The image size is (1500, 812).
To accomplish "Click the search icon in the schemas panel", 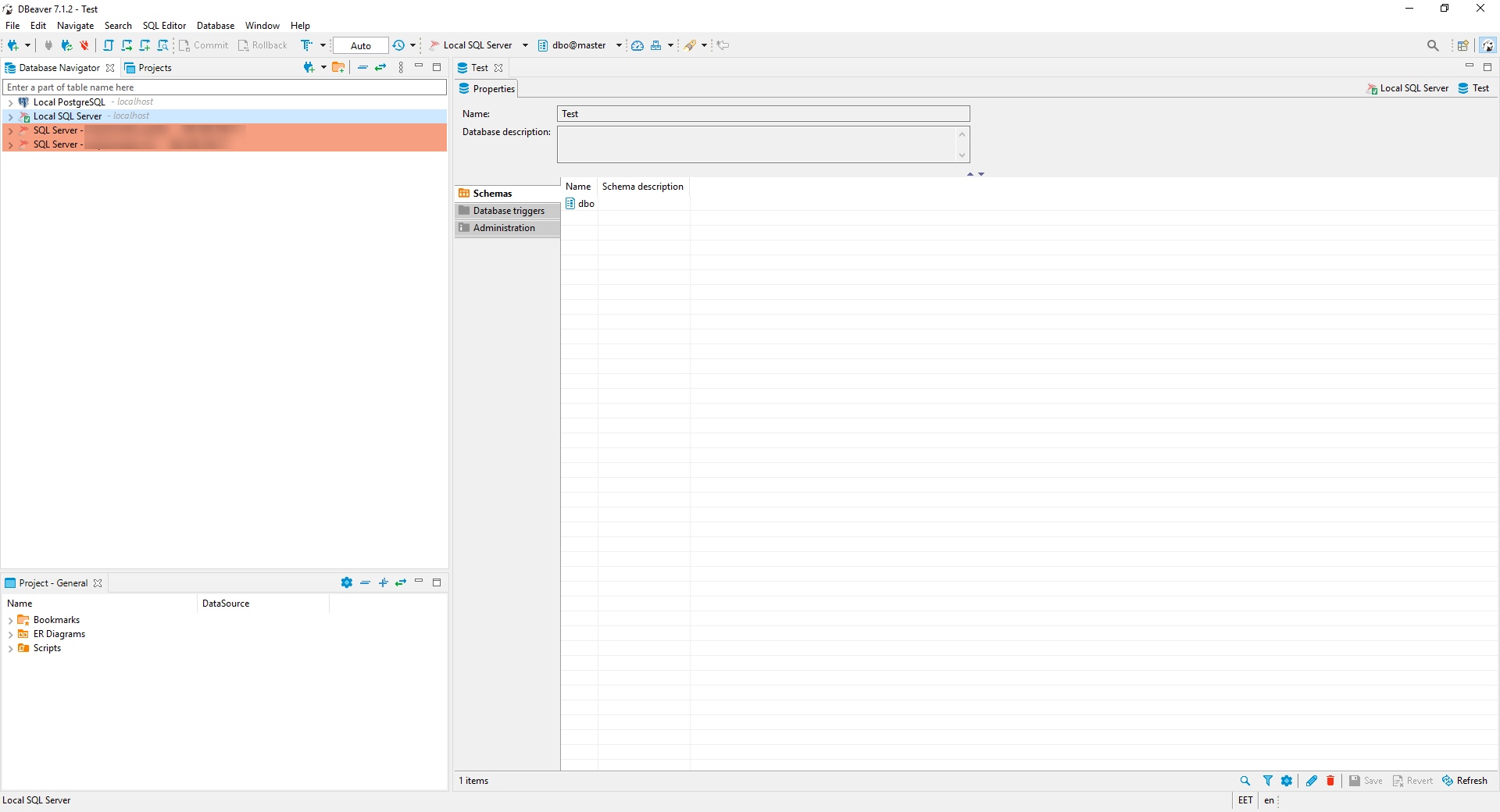I will coord(1245,781).
